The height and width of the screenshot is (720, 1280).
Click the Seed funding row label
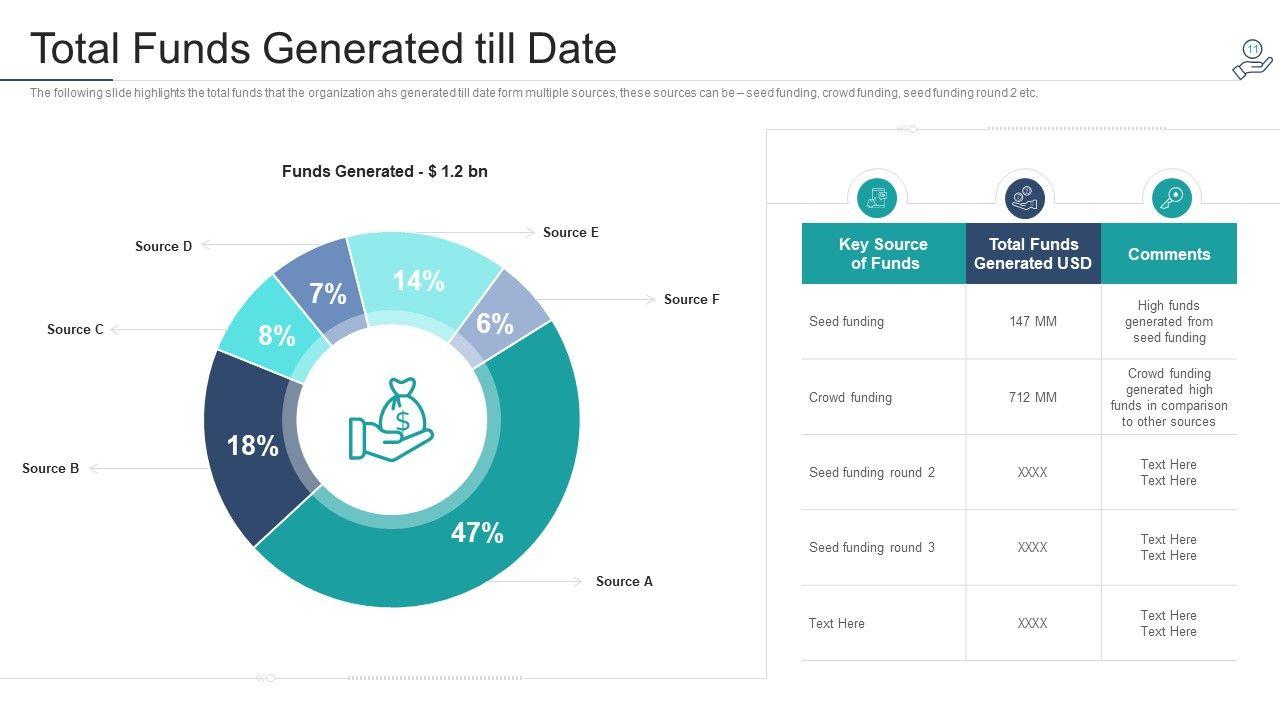click(846, 322)
